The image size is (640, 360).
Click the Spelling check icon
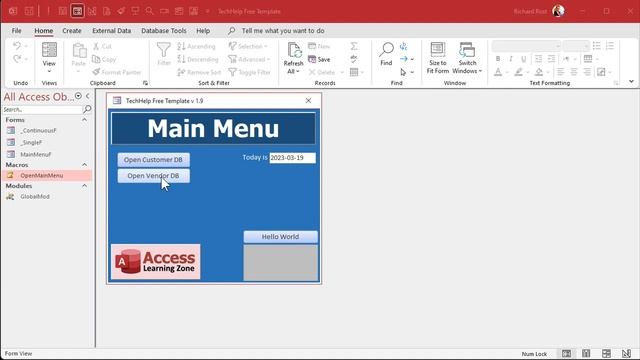[x=354, y=59]
